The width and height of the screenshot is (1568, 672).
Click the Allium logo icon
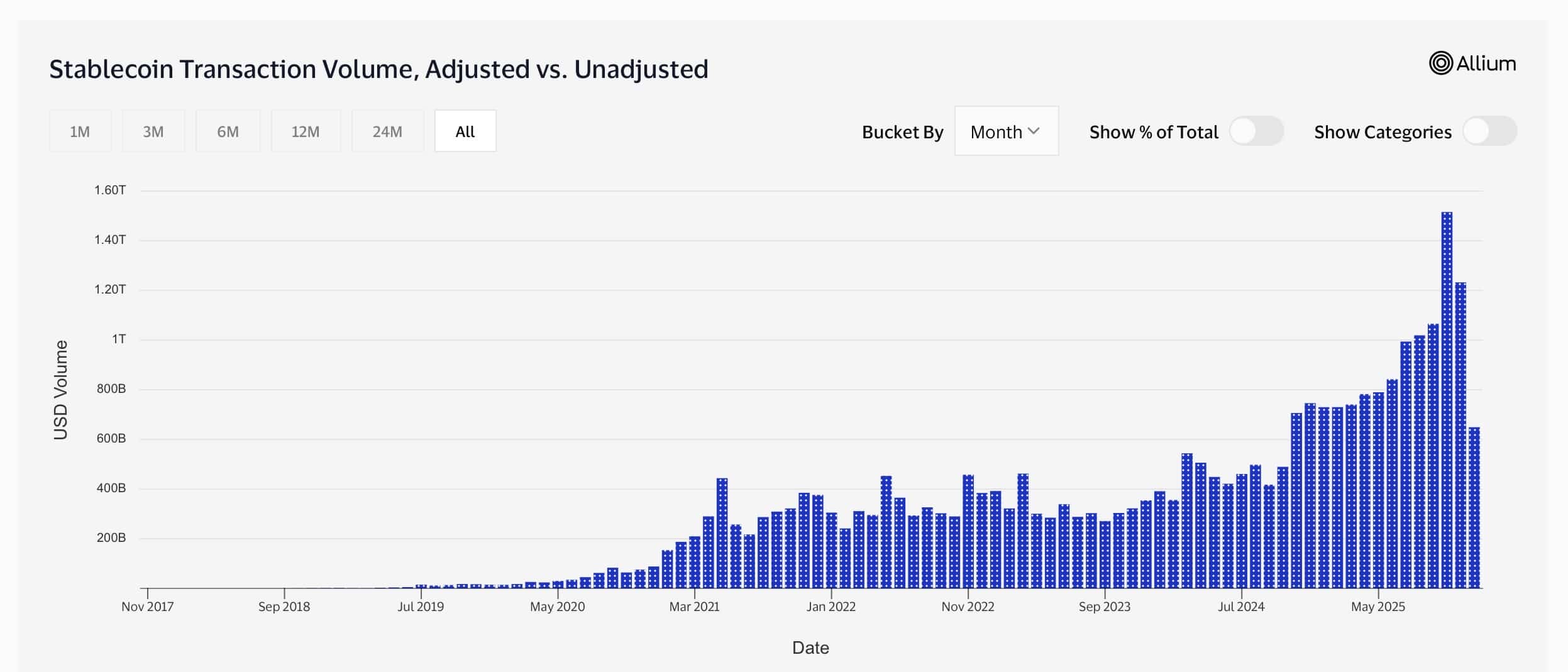point(1440,63)
